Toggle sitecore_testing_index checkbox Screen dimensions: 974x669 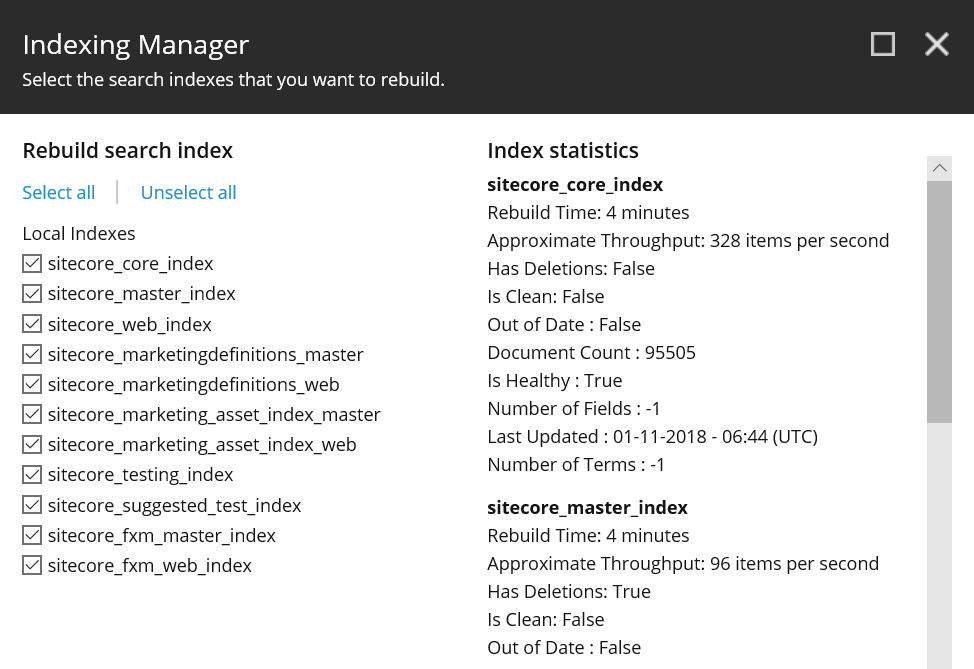click(32, 475)
